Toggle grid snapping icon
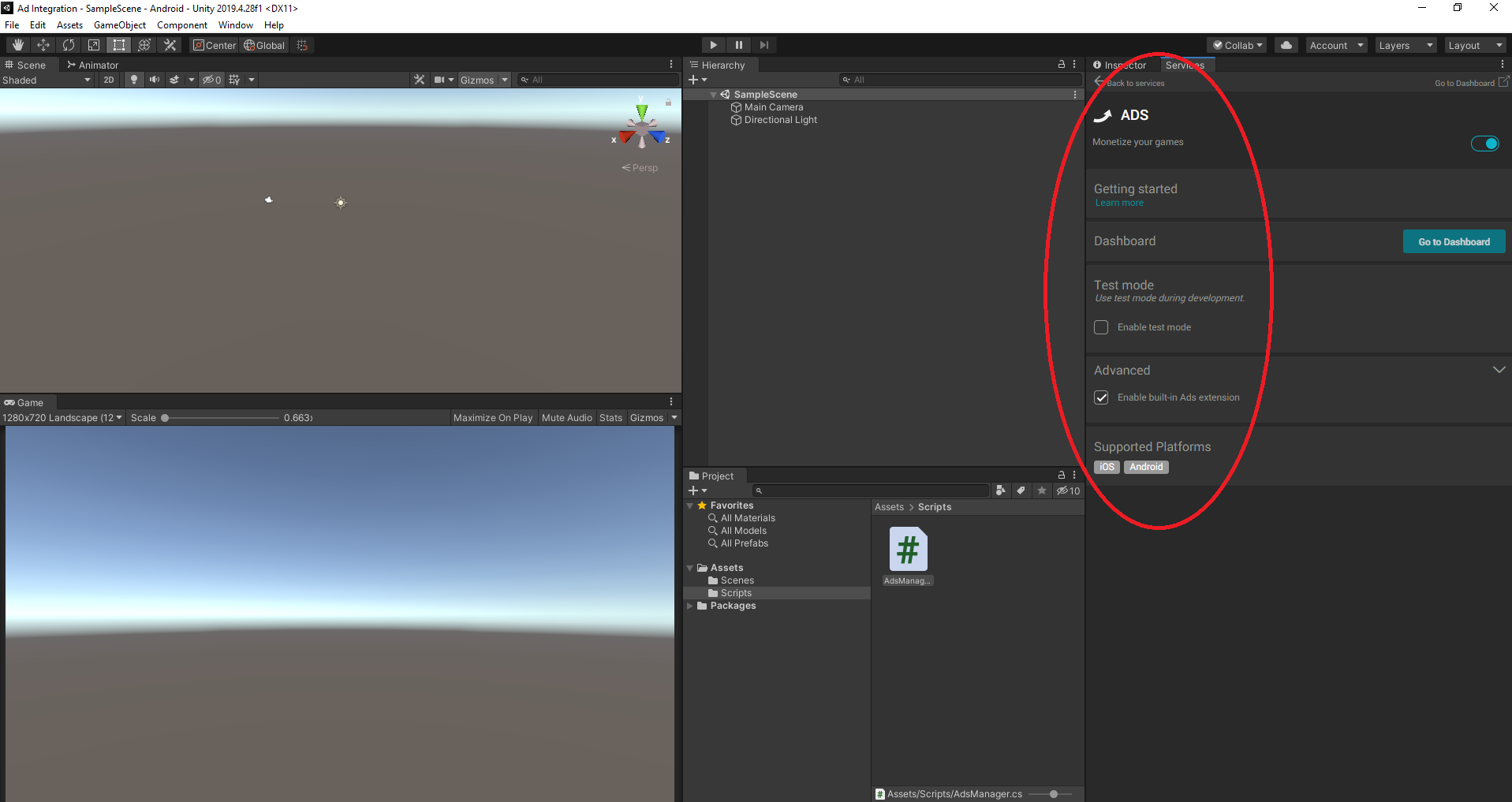Image resolution: width=1512 pixels, height=802 pixels. [302, 45]
